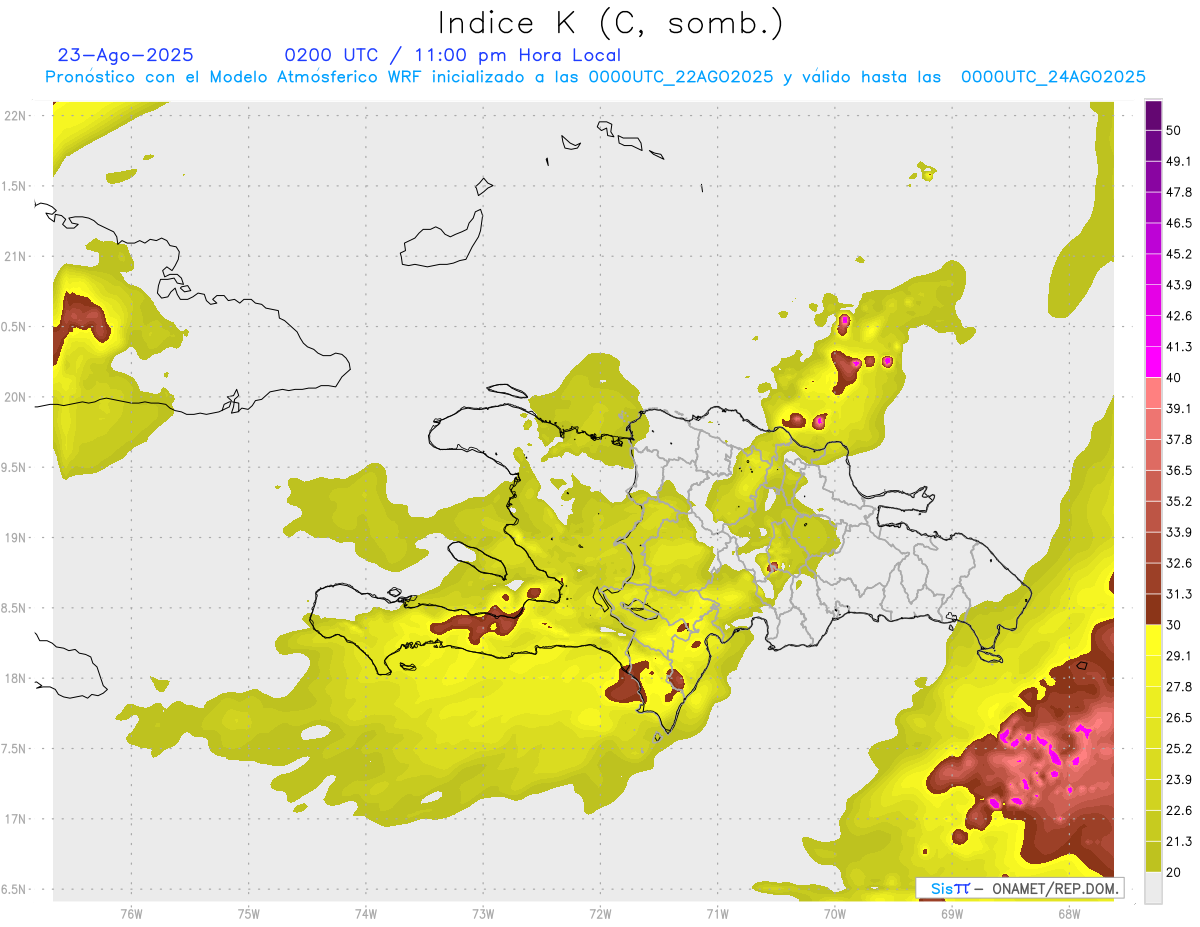1200x927 pixels.
Task: Click the gray swatch below 20 on colorbar
Action: point(1153,888)
